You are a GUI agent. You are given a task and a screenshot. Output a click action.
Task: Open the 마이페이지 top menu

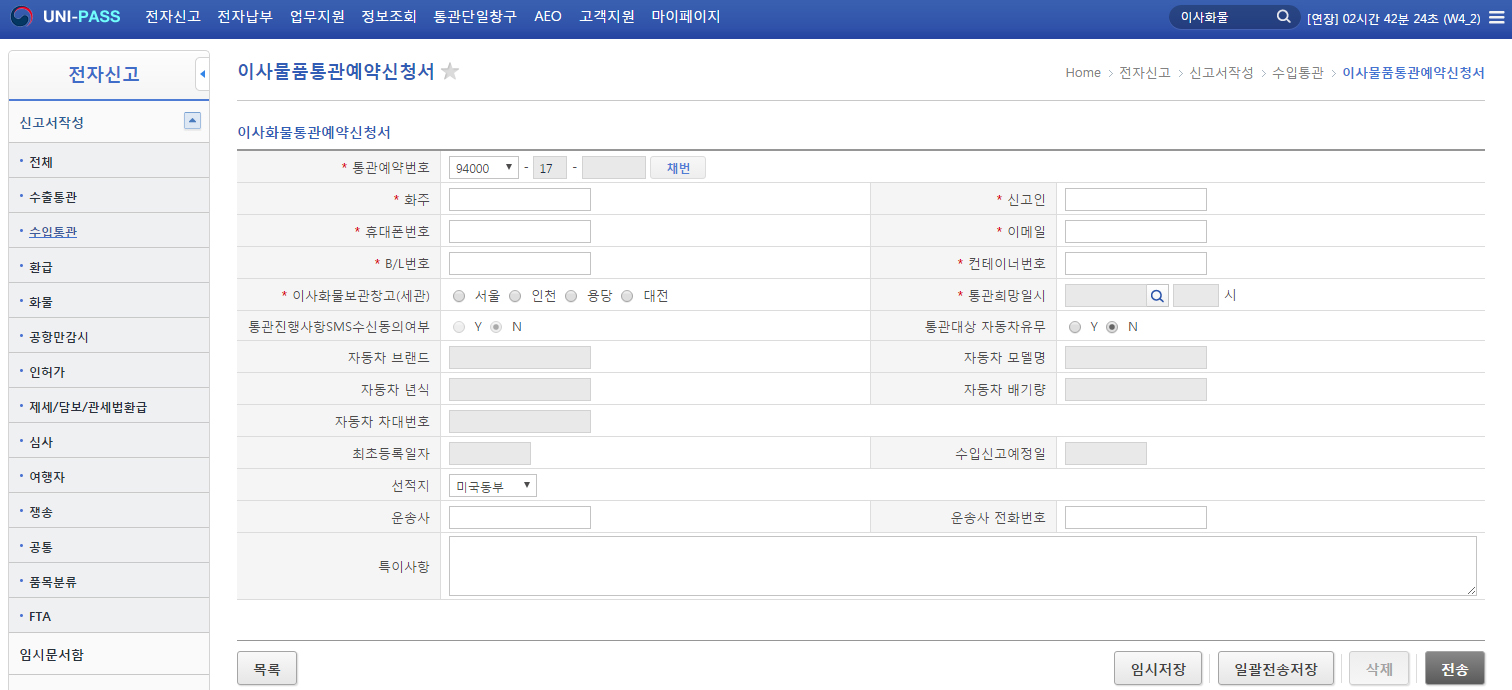click(x=685, y=17)
